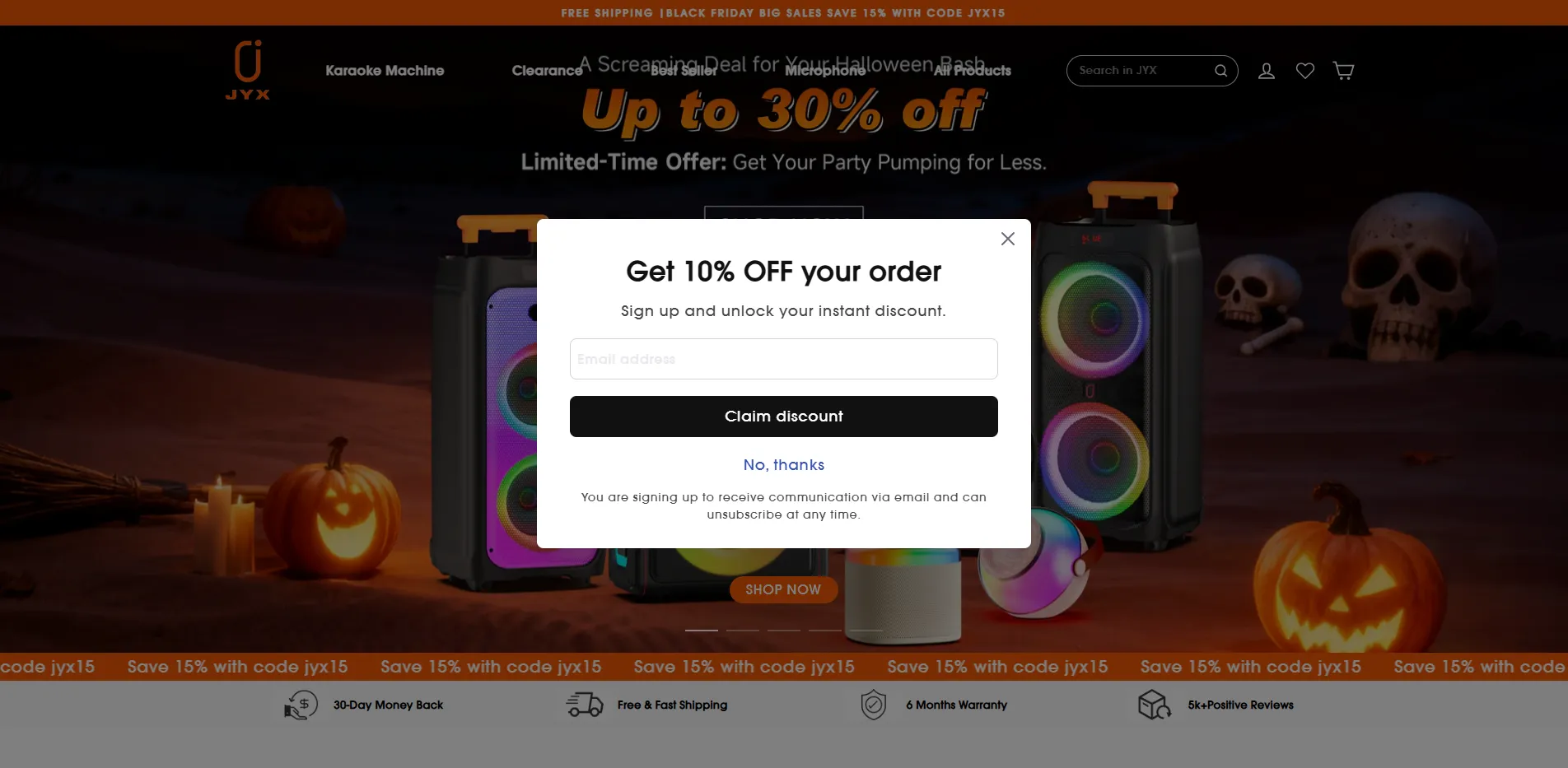Image resolution: width=1568 pixels, height=768 pixels.
Task: Click the orange SHOP NOW button
Action: (783, 589)
